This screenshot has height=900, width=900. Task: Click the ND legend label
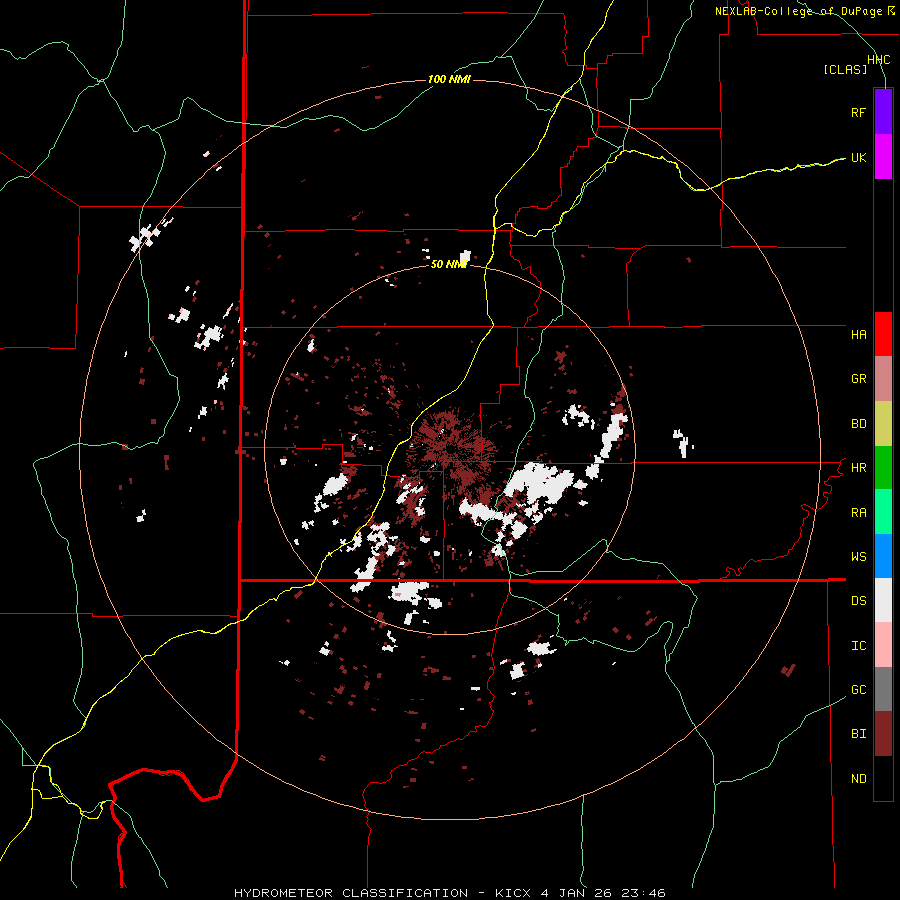click(858, 779)
